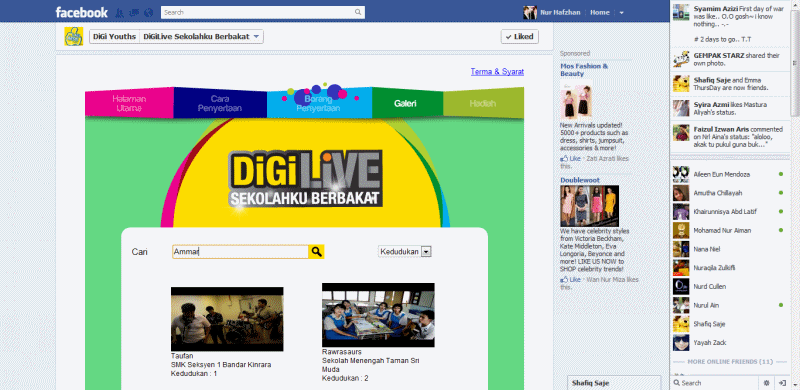Click the Sponsored heading link

pyautogui.click(x=575, y=53)
